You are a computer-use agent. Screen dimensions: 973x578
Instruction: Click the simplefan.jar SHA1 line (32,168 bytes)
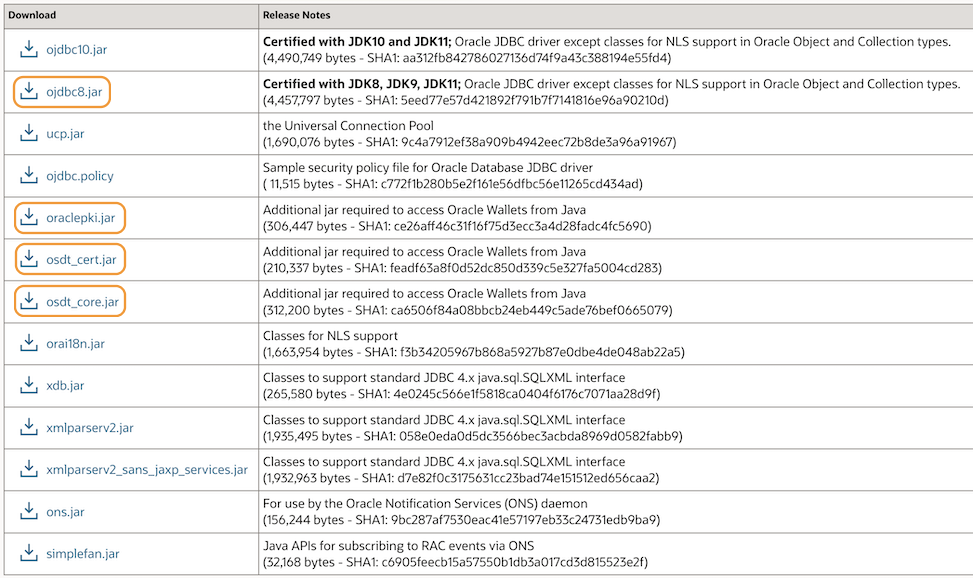pos(455,562)
